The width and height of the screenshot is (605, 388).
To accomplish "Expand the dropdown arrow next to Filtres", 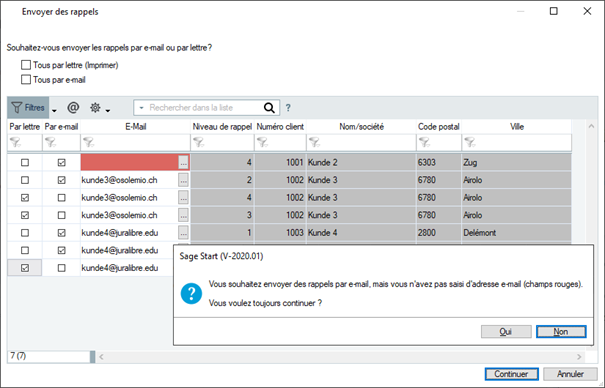I will pyautogui.click(x=54, y=111).
